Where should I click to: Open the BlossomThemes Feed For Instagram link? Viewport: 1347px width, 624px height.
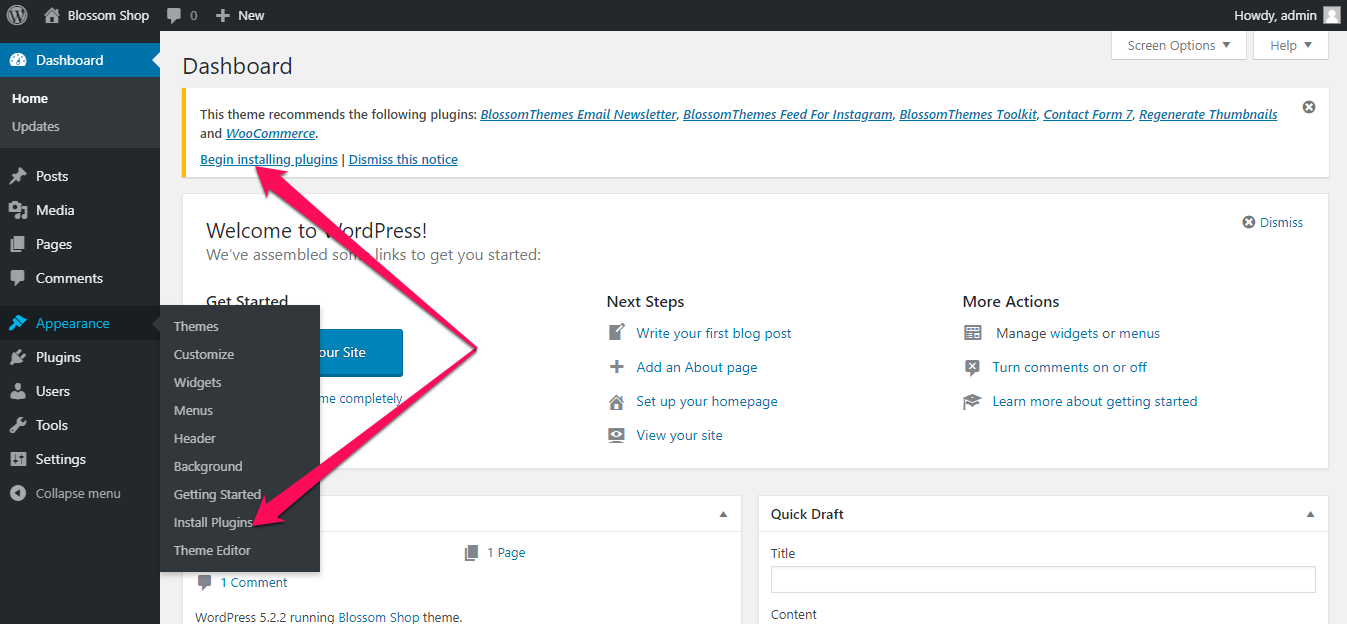pyautogui.click(x=788, y=114)
